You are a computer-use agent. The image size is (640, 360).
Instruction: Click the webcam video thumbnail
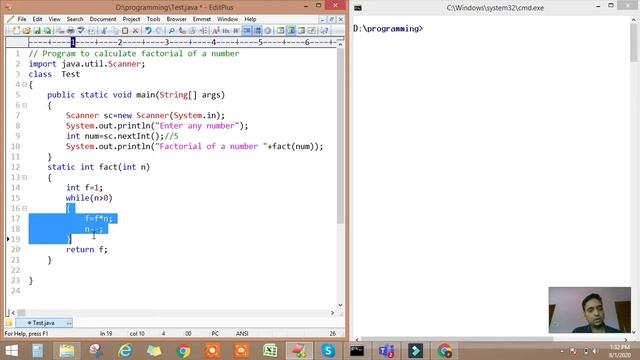[589, 310]
